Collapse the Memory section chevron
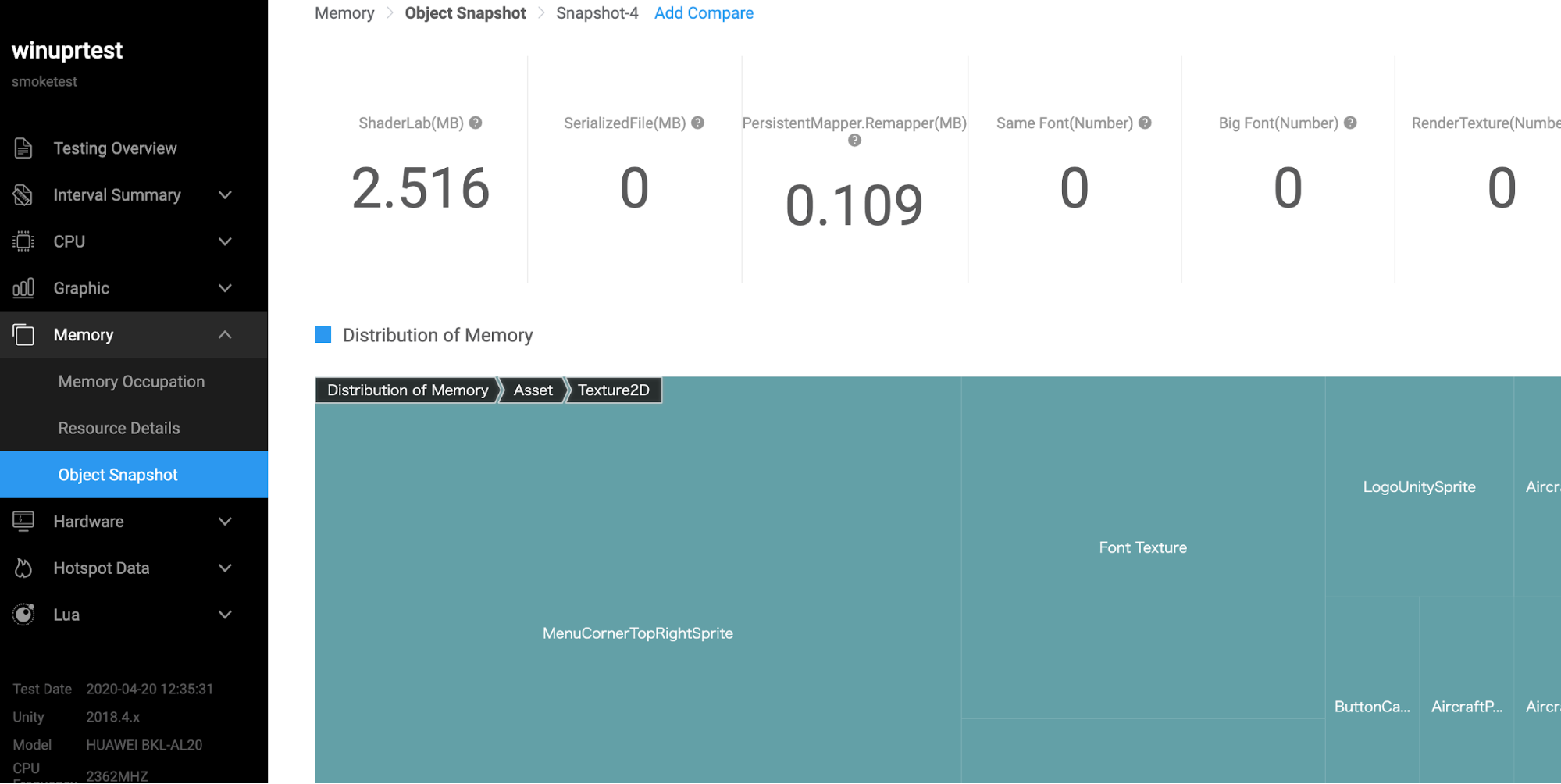 (x=225, y=335)
